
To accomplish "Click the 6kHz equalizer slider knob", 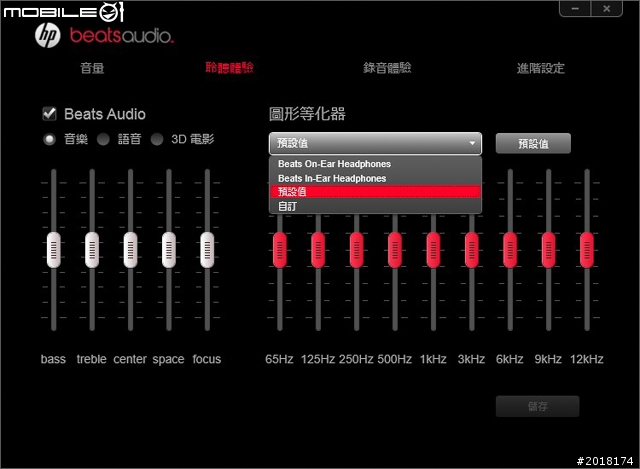I will click(x=510, y=250).
